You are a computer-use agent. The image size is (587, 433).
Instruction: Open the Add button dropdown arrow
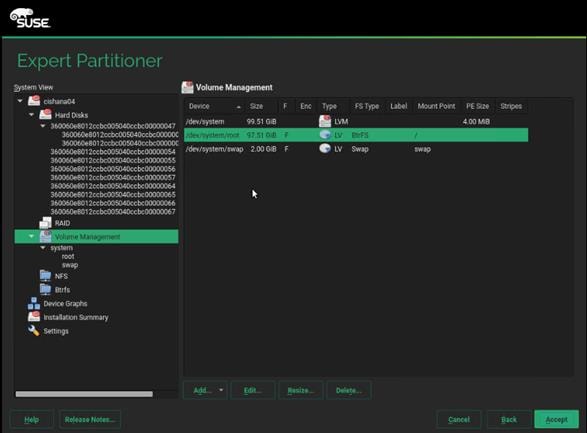[x=221, y=390]
